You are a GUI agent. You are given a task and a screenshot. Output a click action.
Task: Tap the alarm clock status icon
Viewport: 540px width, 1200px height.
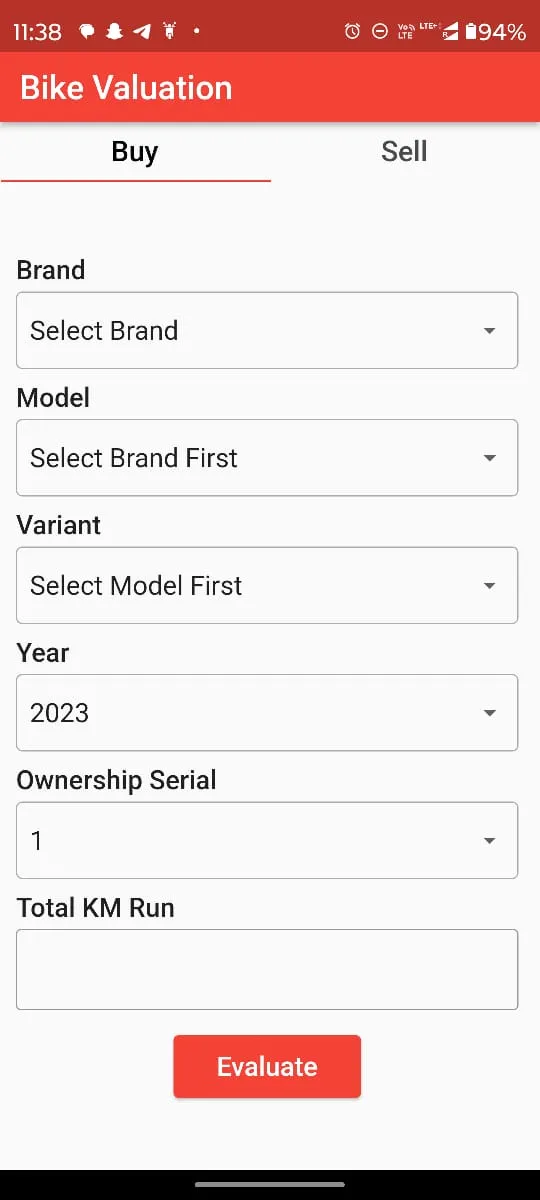pos(352,32)
